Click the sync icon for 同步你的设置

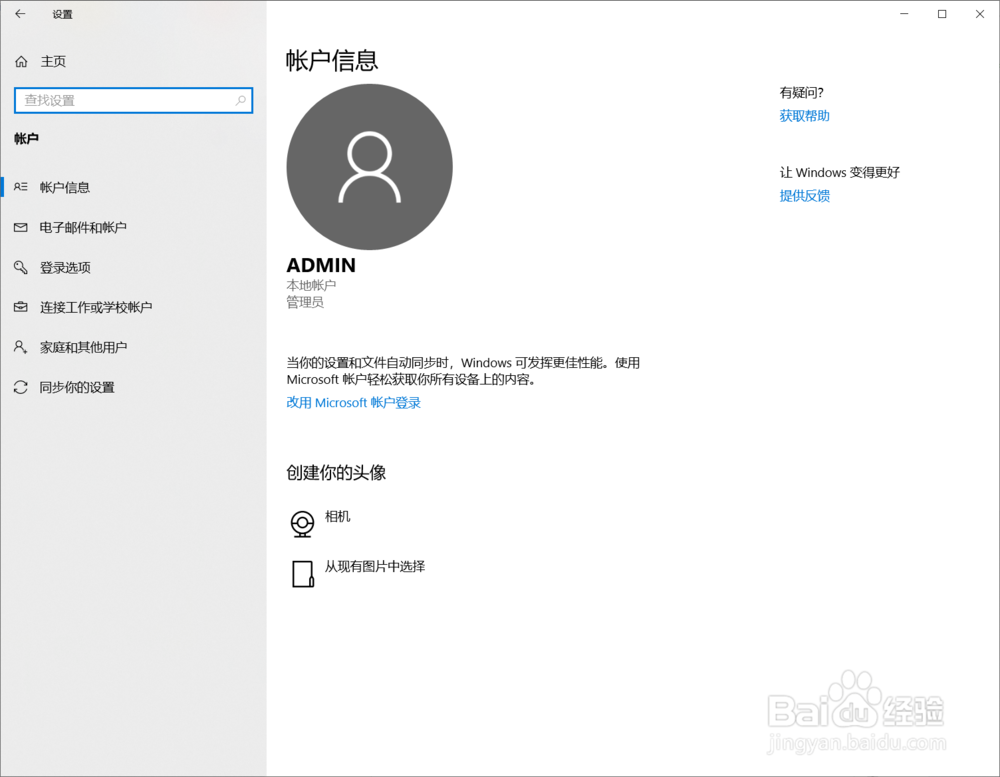pyautogui.click(x=21, y=387)
